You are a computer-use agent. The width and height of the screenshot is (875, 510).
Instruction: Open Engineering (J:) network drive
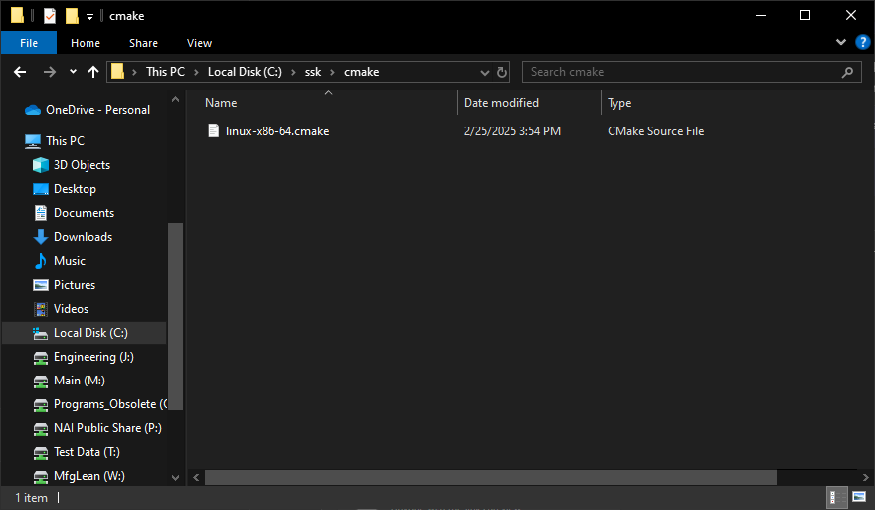[94, 357]
